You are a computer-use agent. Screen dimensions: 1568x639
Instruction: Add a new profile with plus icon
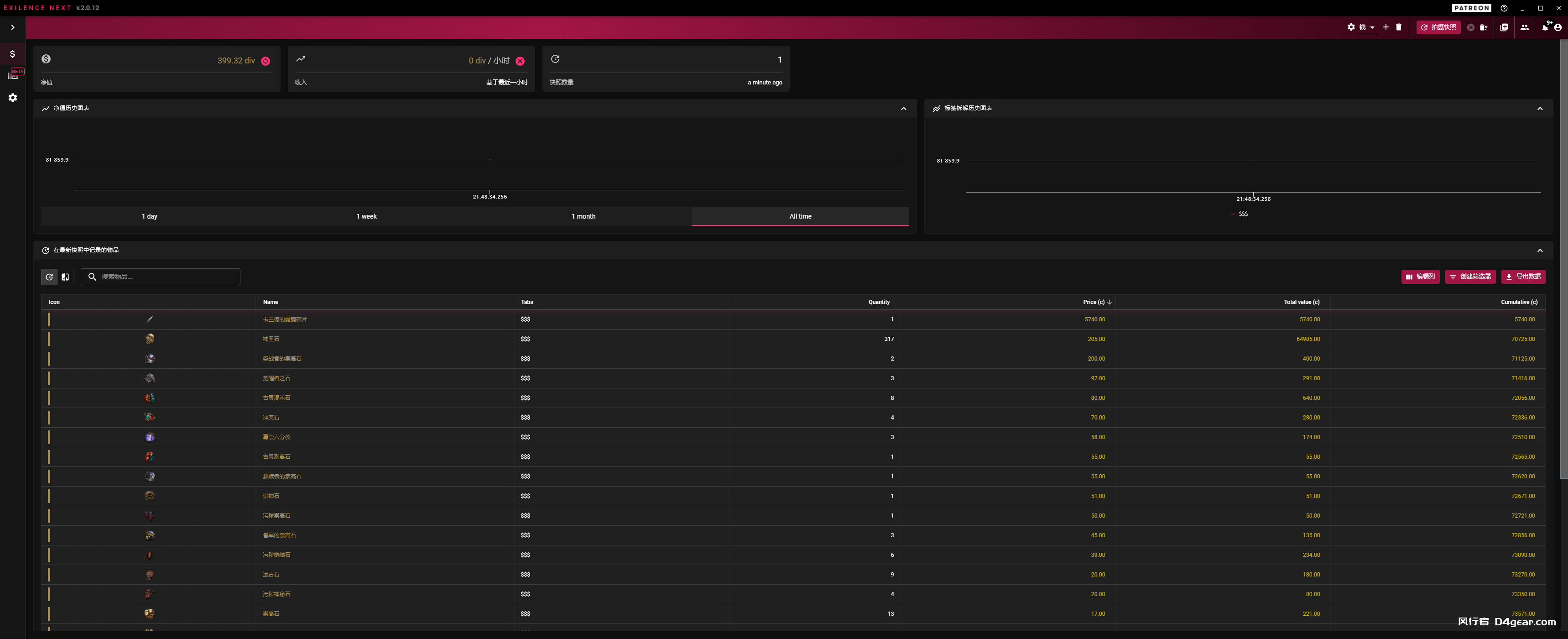(x=1386, y=27)
